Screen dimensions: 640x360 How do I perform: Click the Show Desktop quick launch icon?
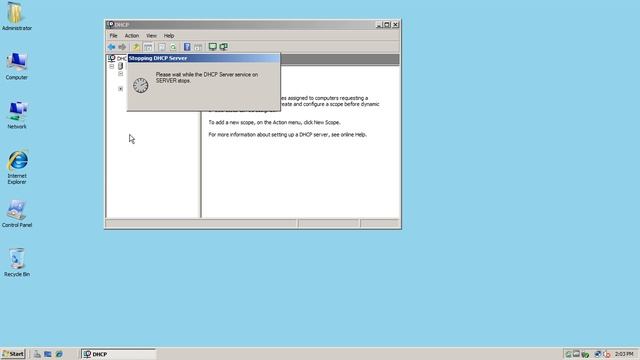(48, 354)
